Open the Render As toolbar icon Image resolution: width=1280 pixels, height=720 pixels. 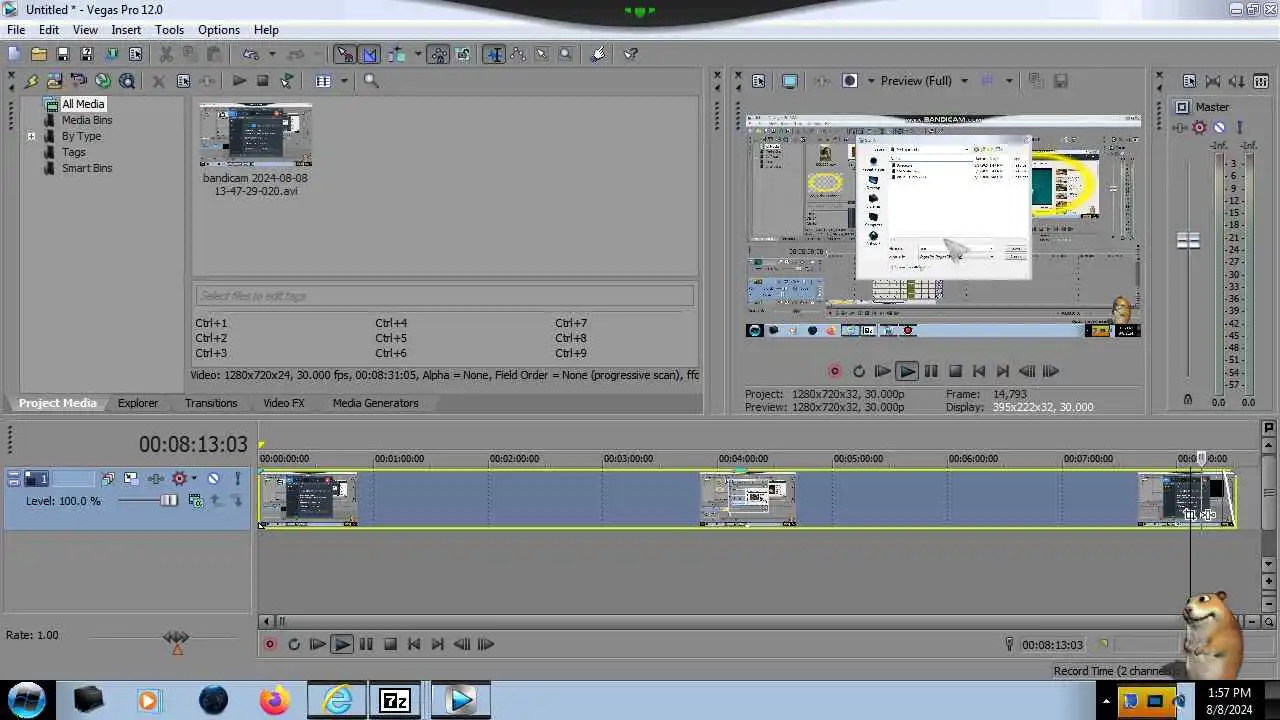(110, 54)
